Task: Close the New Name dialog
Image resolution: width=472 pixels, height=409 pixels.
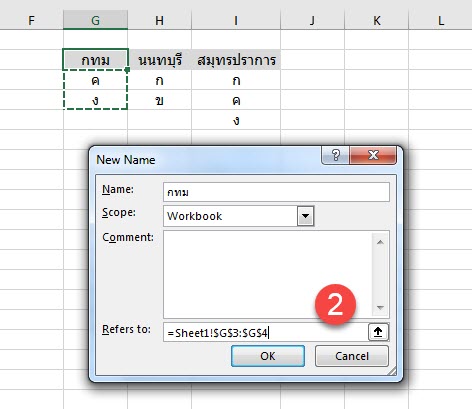Action: pos(373,155)
